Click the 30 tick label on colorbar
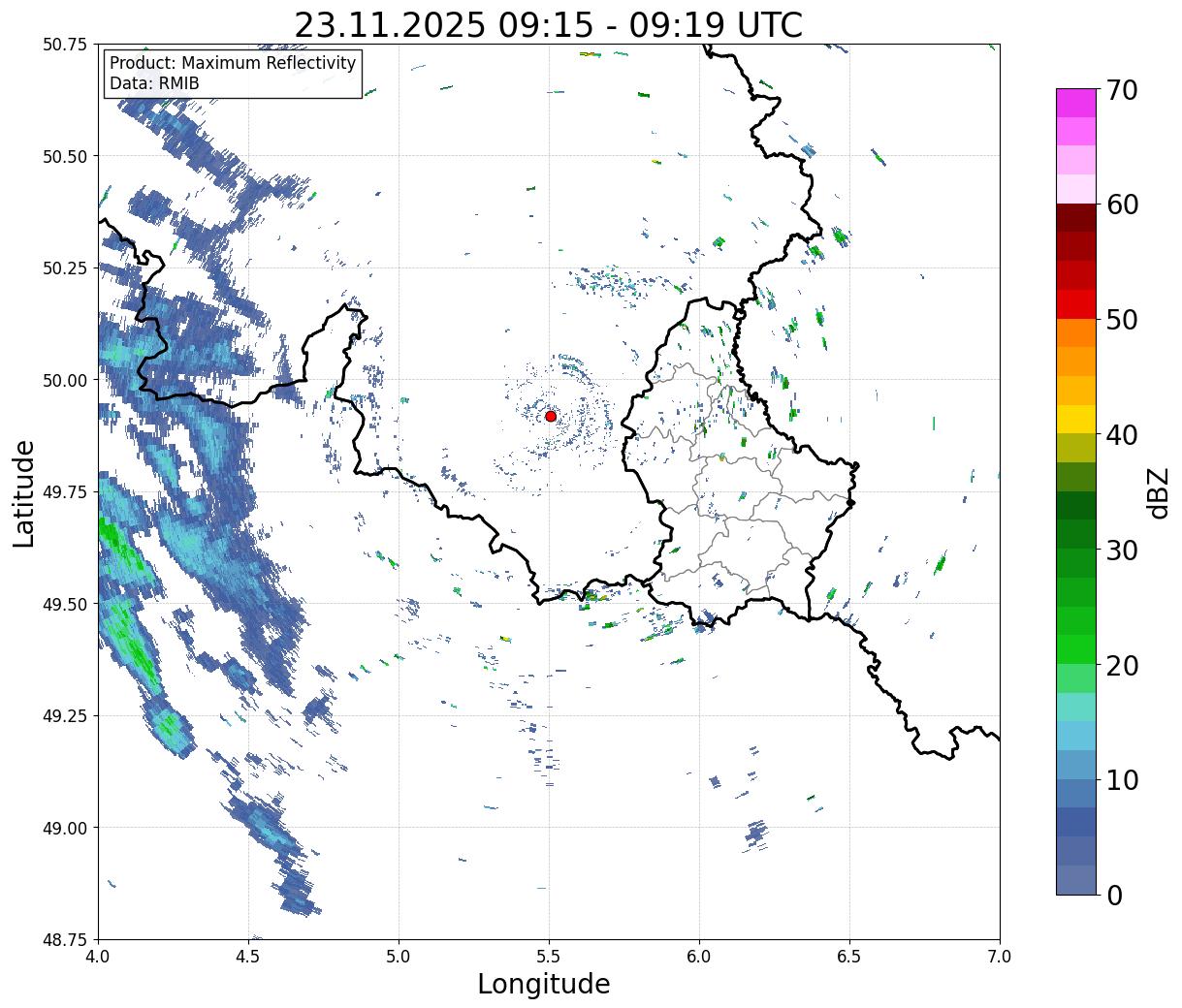The width and height of the screenshot is (1182, 1008). point(1122,551)
